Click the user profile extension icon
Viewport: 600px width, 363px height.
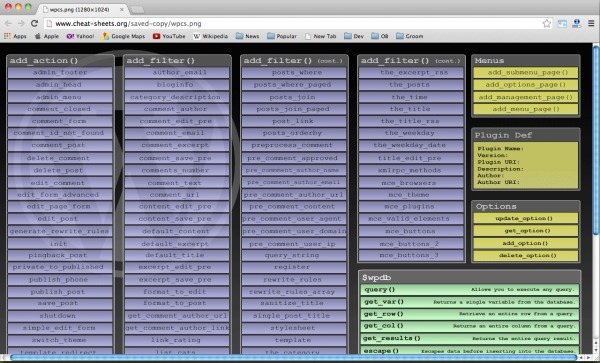576,23
